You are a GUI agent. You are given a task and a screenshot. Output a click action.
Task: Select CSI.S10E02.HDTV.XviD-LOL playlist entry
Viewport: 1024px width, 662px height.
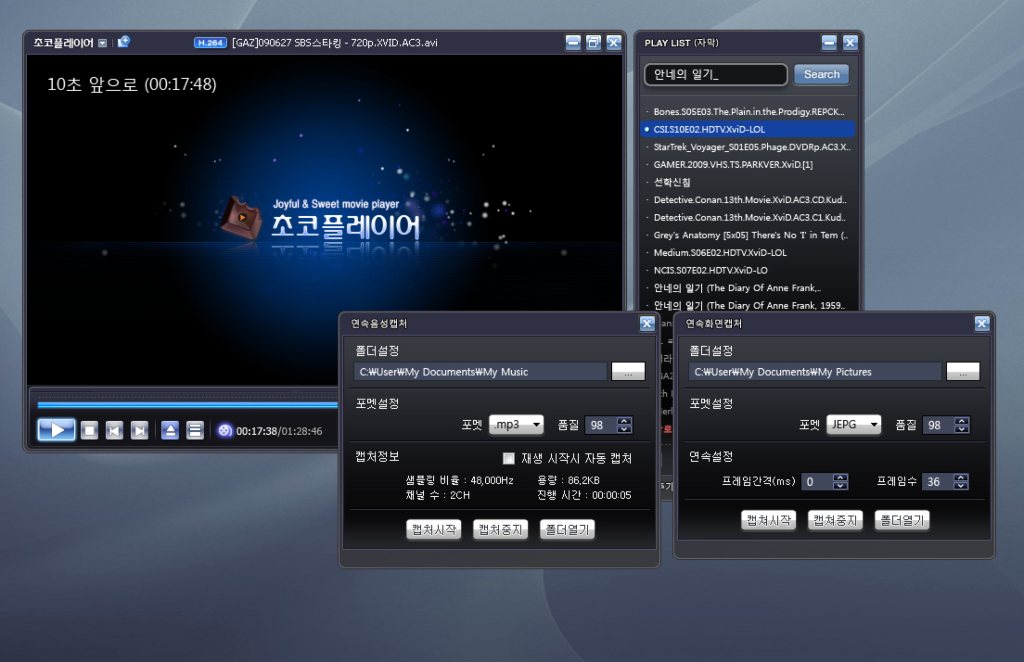(x=748, y=129)
